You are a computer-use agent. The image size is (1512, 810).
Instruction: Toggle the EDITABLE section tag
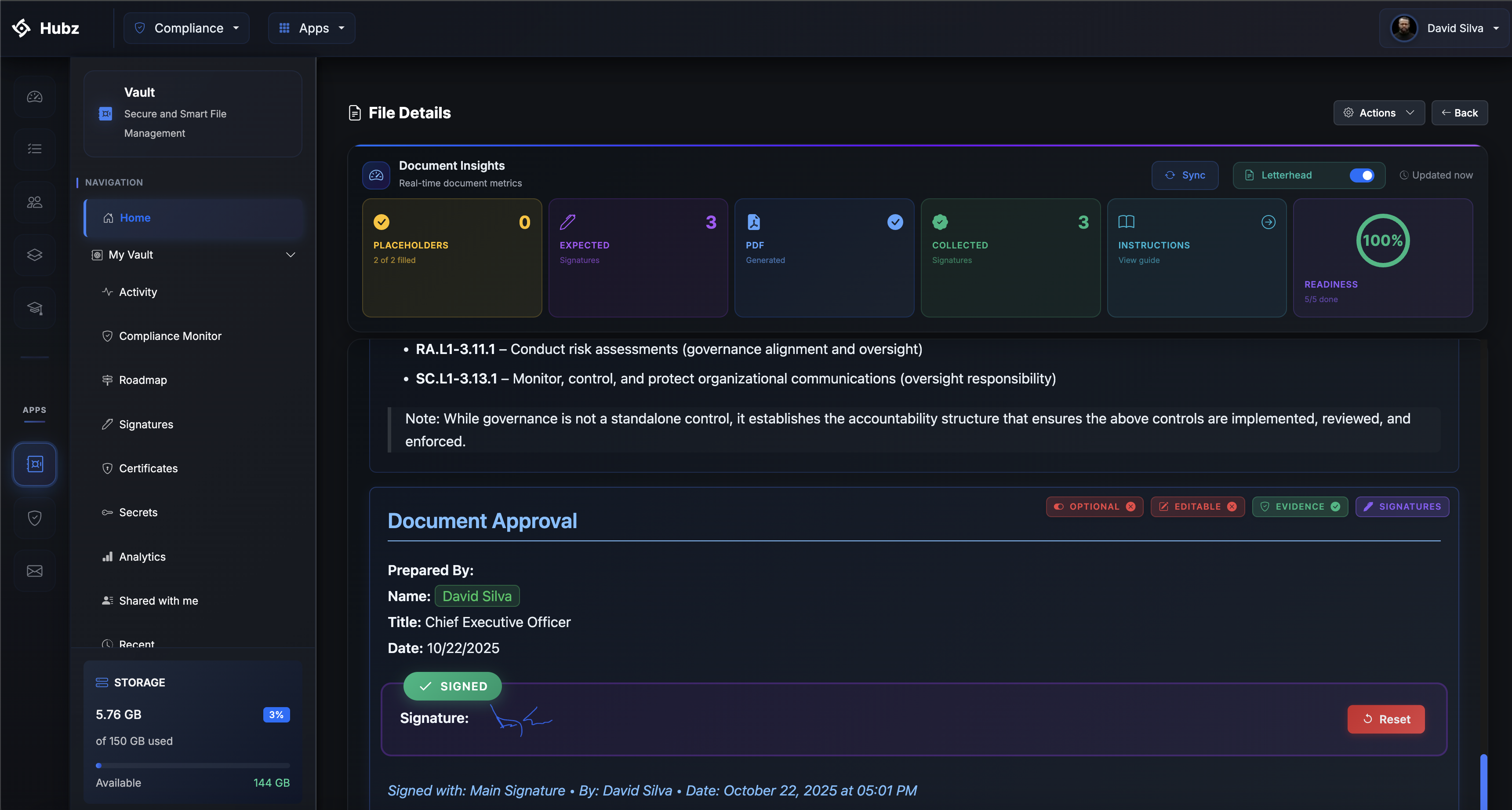1197,506
